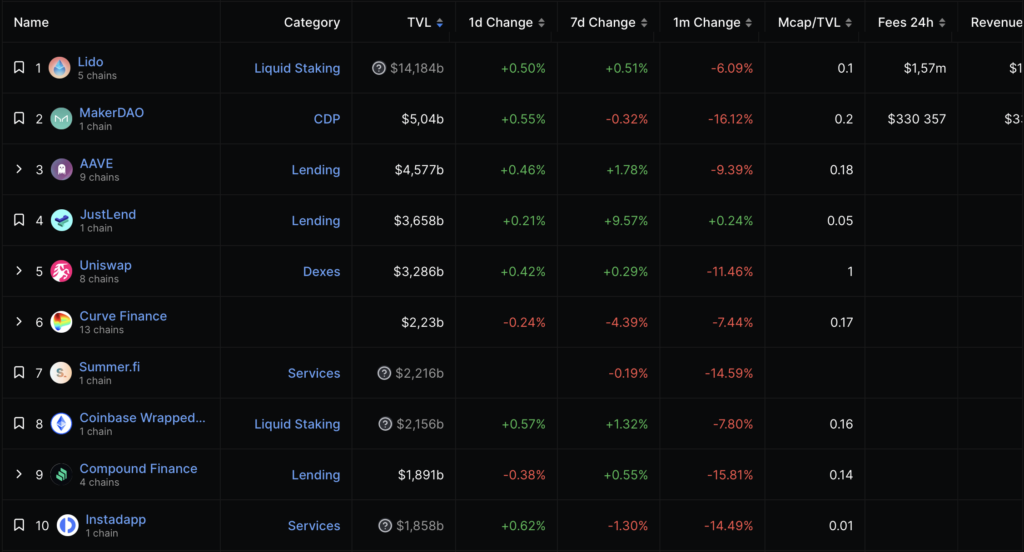Click the MakerDAO logo icon

coord(62,119)
